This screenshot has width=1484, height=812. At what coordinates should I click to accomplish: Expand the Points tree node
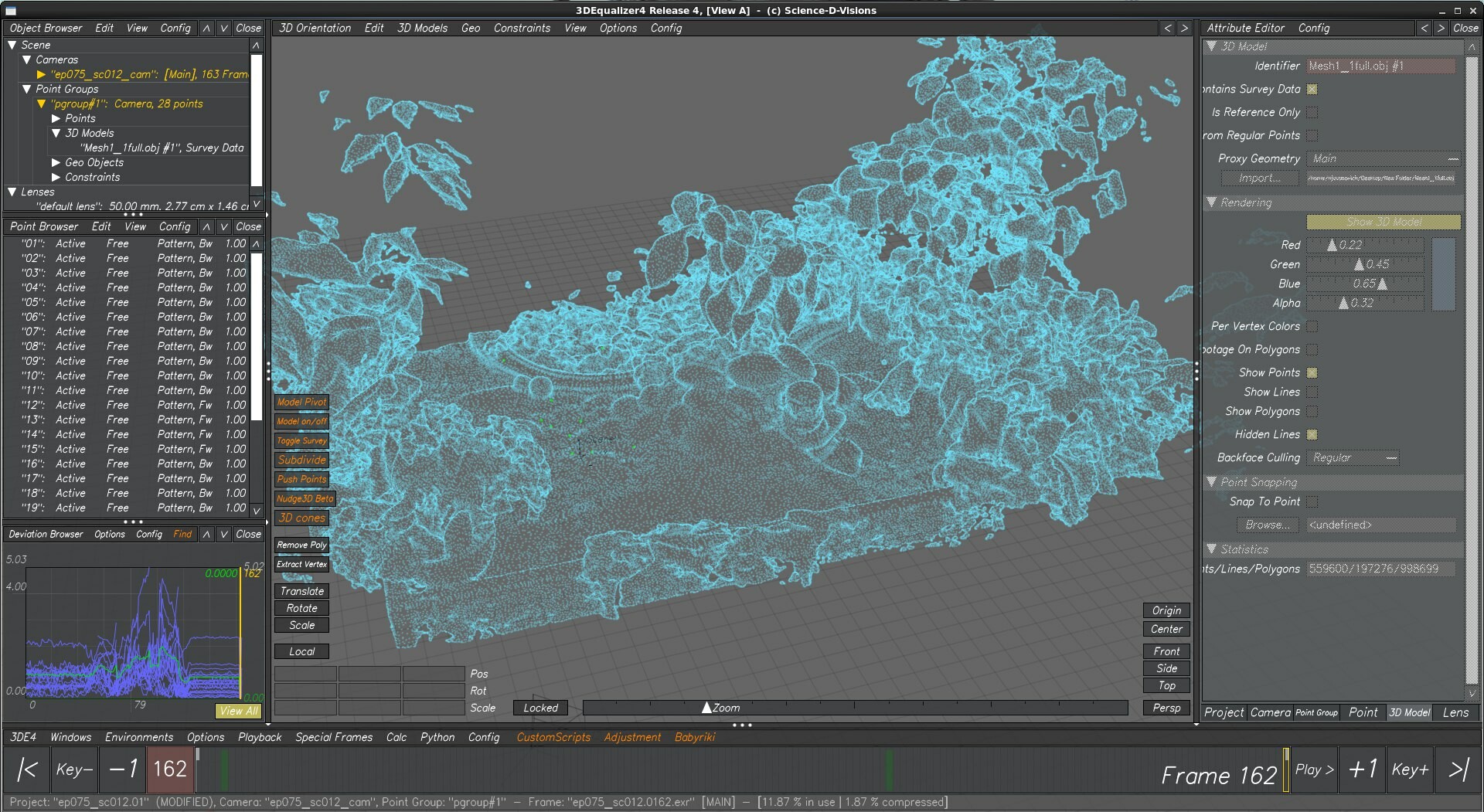coord(56,118)
